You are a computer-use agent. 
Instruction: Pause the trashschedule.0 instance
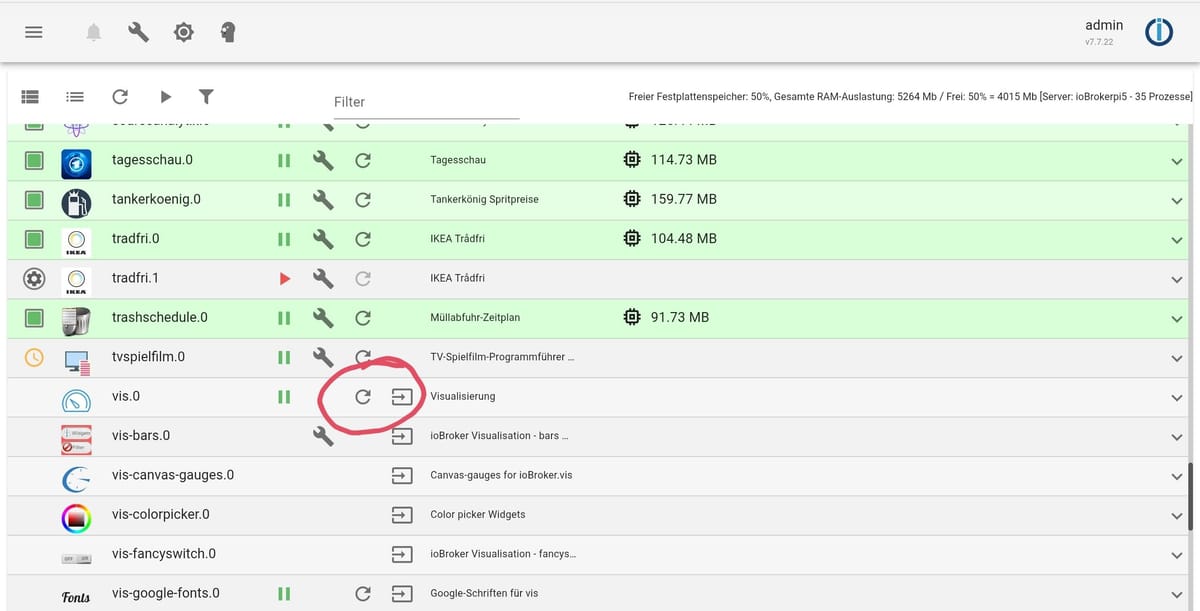click(x=283, y=317)
